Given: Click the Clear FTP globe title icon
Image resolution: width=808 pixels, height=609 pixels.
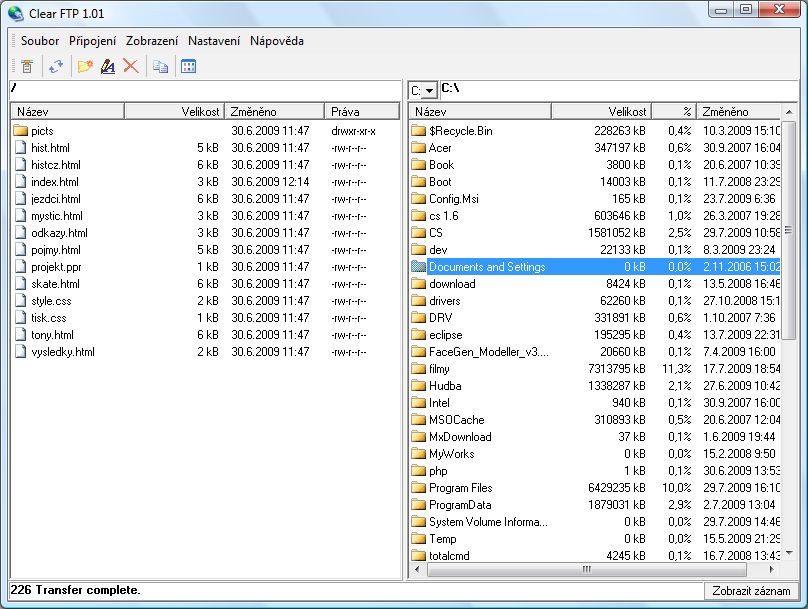Looking at the screenshot, I should pyautogui.click(x=15, y=13).
